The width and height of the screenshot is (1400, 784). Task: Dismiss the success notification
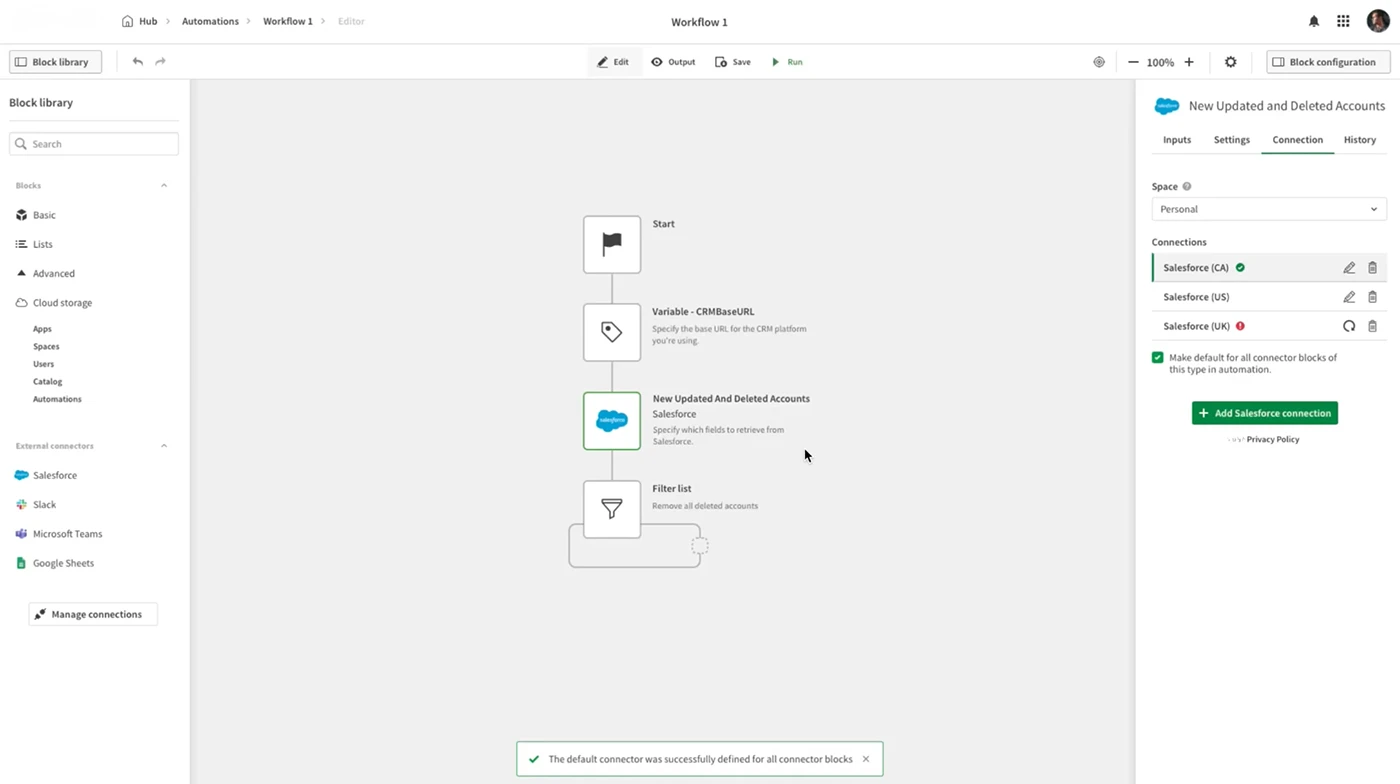click(x=866, y=759)
